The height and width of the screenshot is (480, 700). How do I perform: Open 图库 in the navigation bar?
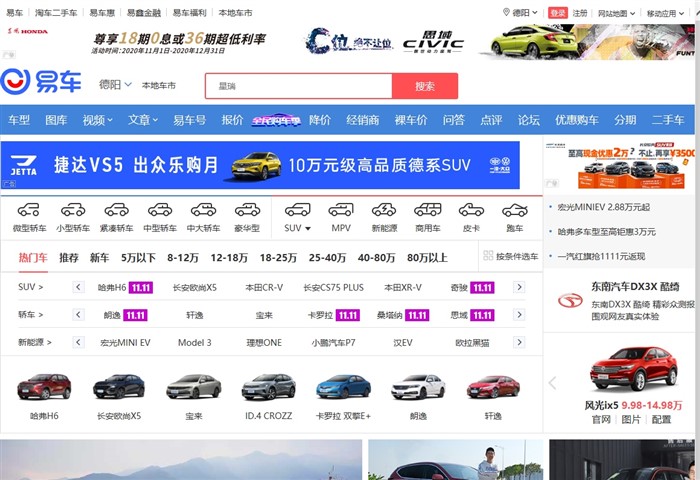click(56, 120)
